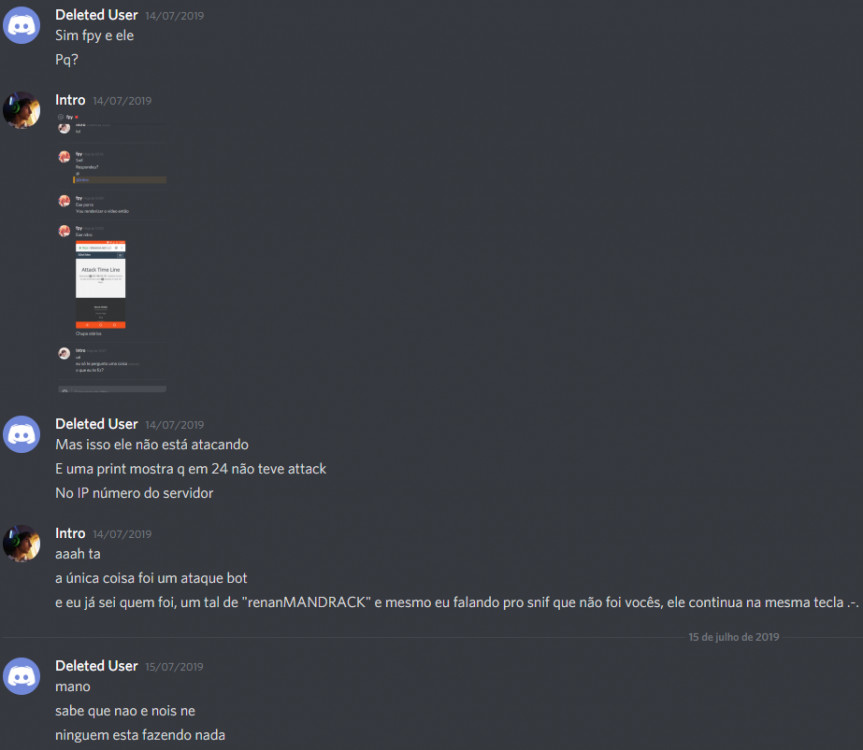The image size is (863, 750).
Task: Click 'Deleted User' name above 'Mas isso ele'
Action: click(96, 424)
